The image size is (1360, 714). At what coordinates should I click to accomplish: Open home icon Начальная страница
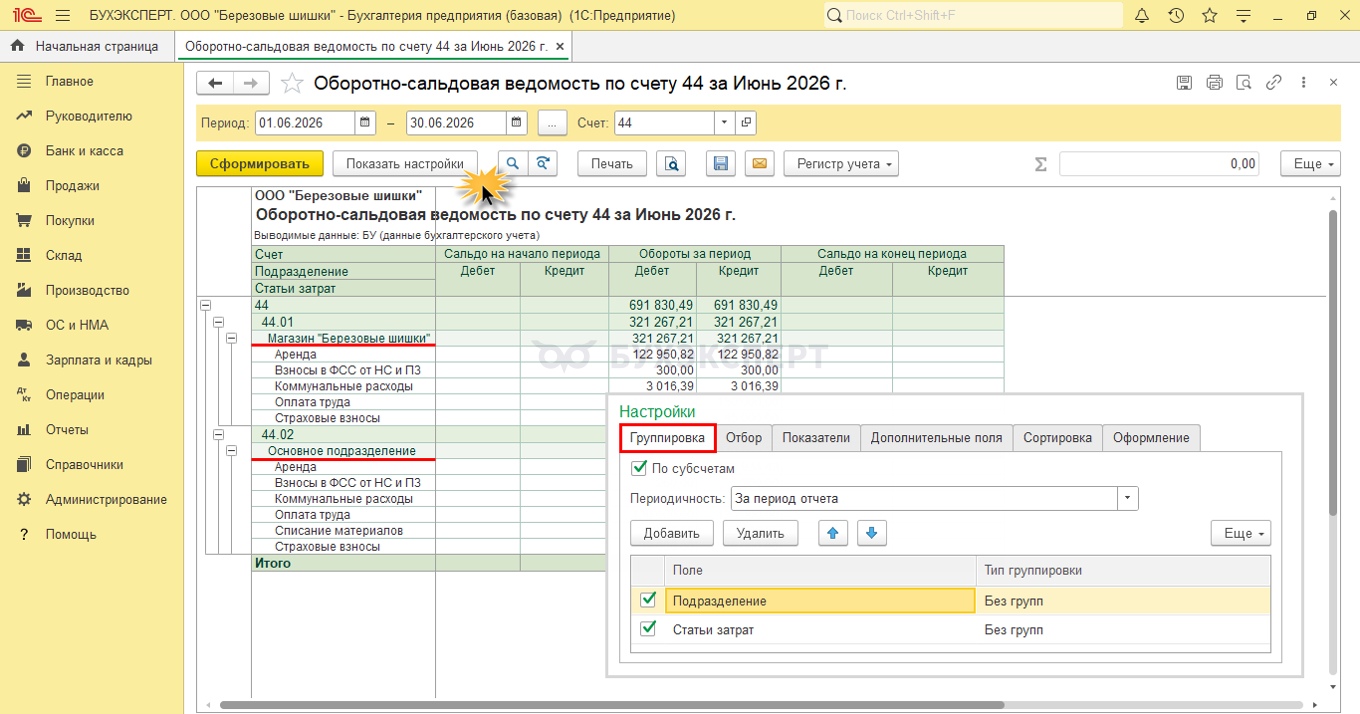[x=17, y=46]
